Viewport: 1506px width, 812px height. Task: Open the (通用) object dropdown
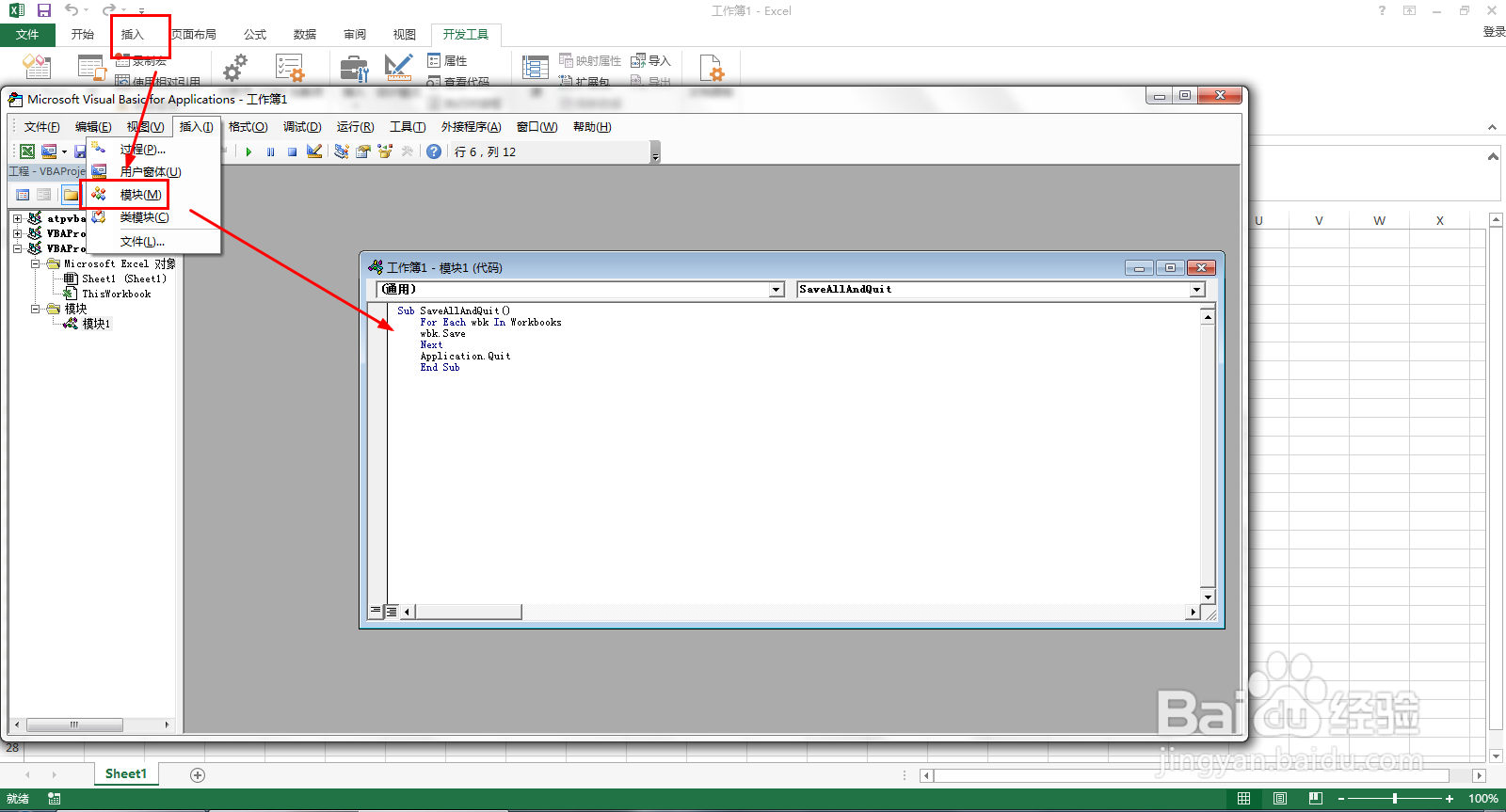pos(777,290)
